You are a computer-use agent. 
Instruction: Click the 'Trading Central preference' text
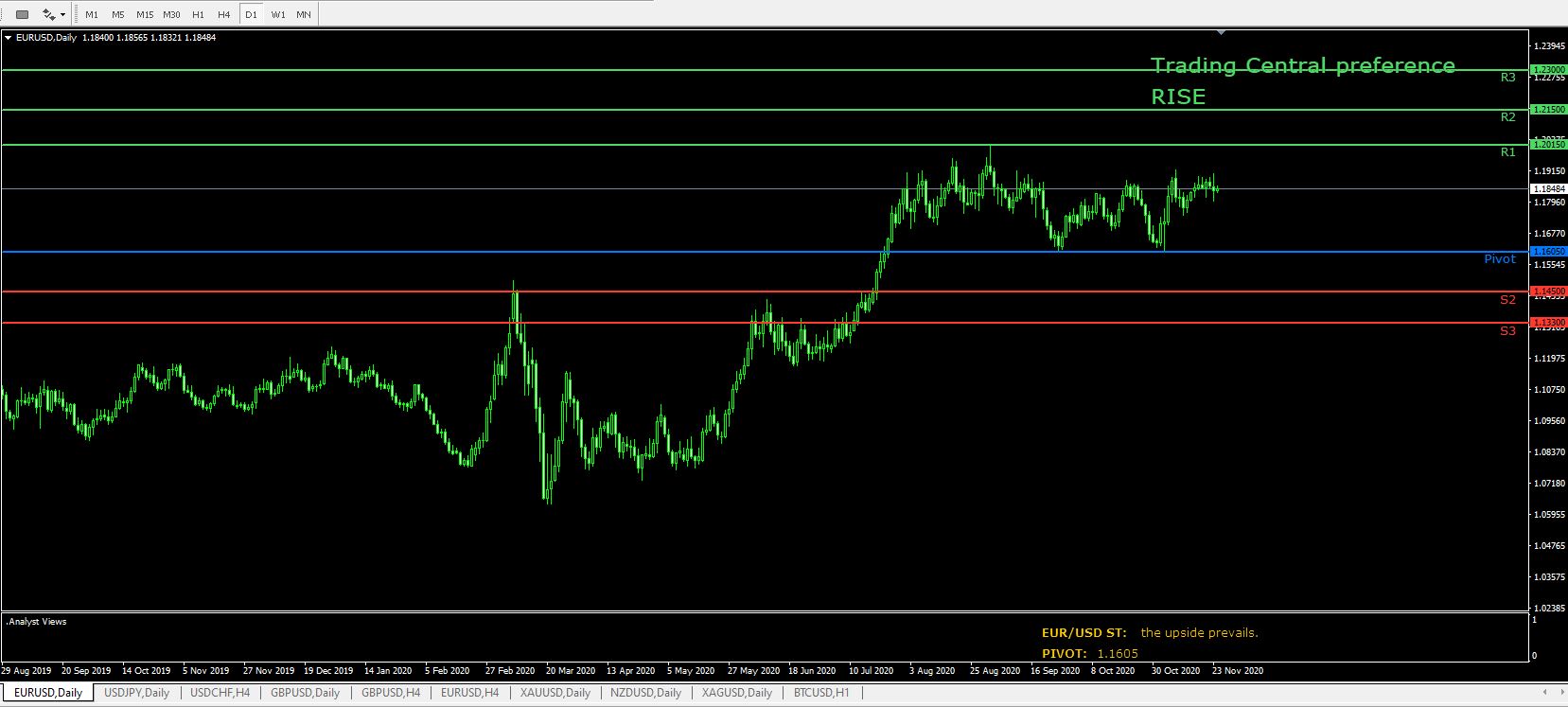[x=1302, y=66]
